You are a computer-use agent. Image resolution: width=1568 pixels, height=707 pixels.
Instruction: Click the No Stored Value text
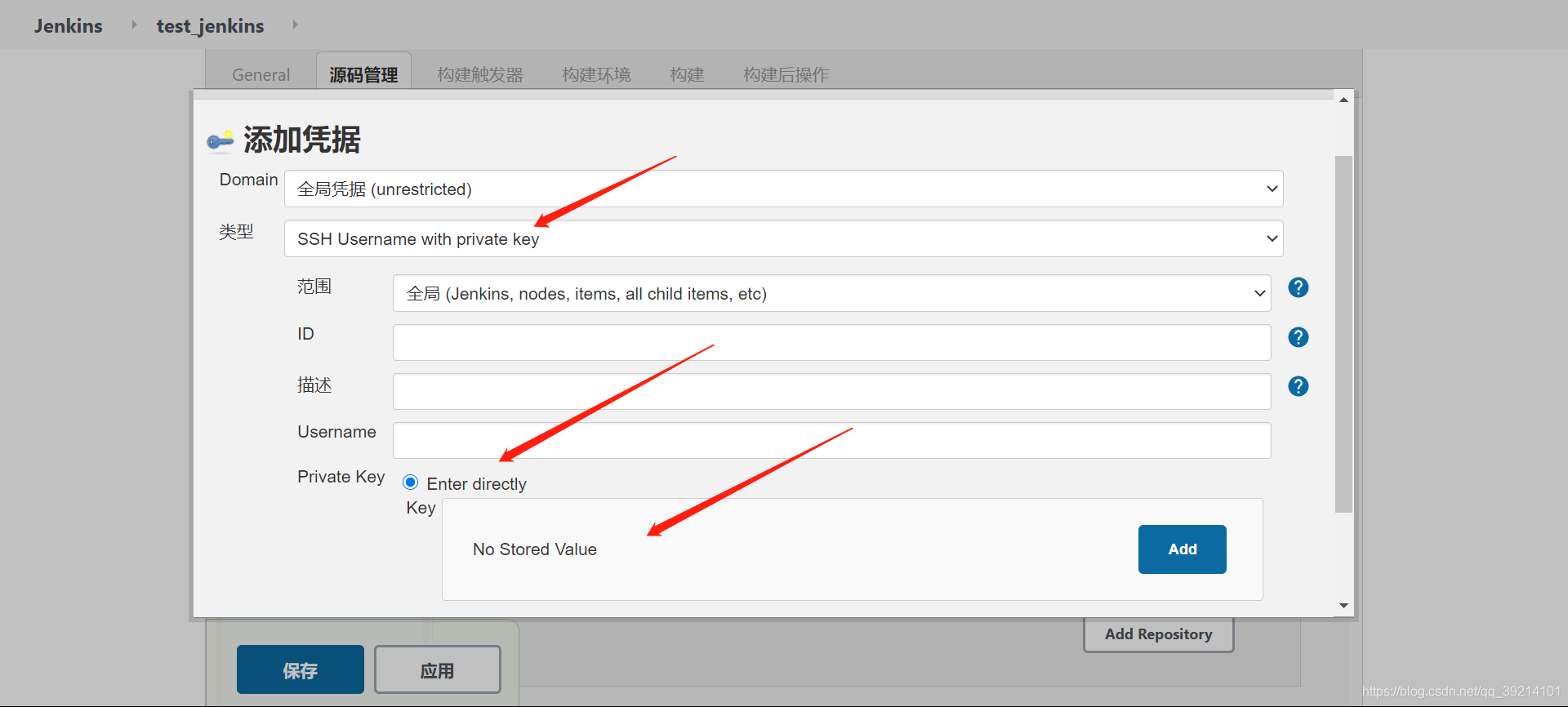[535, 549]
